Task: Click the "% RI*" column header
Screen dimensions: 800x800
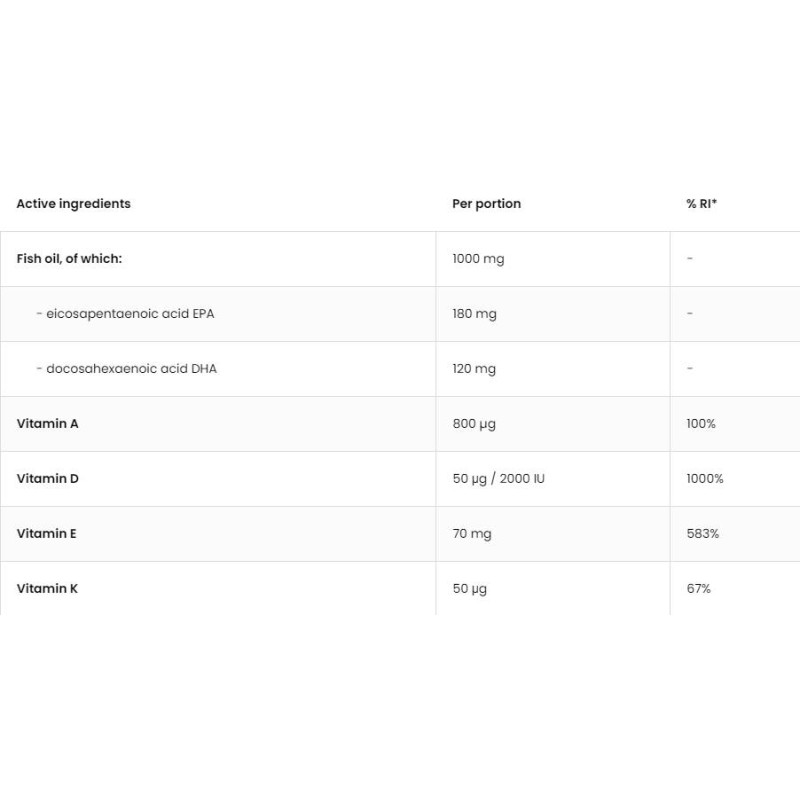Action: point(702,204)
